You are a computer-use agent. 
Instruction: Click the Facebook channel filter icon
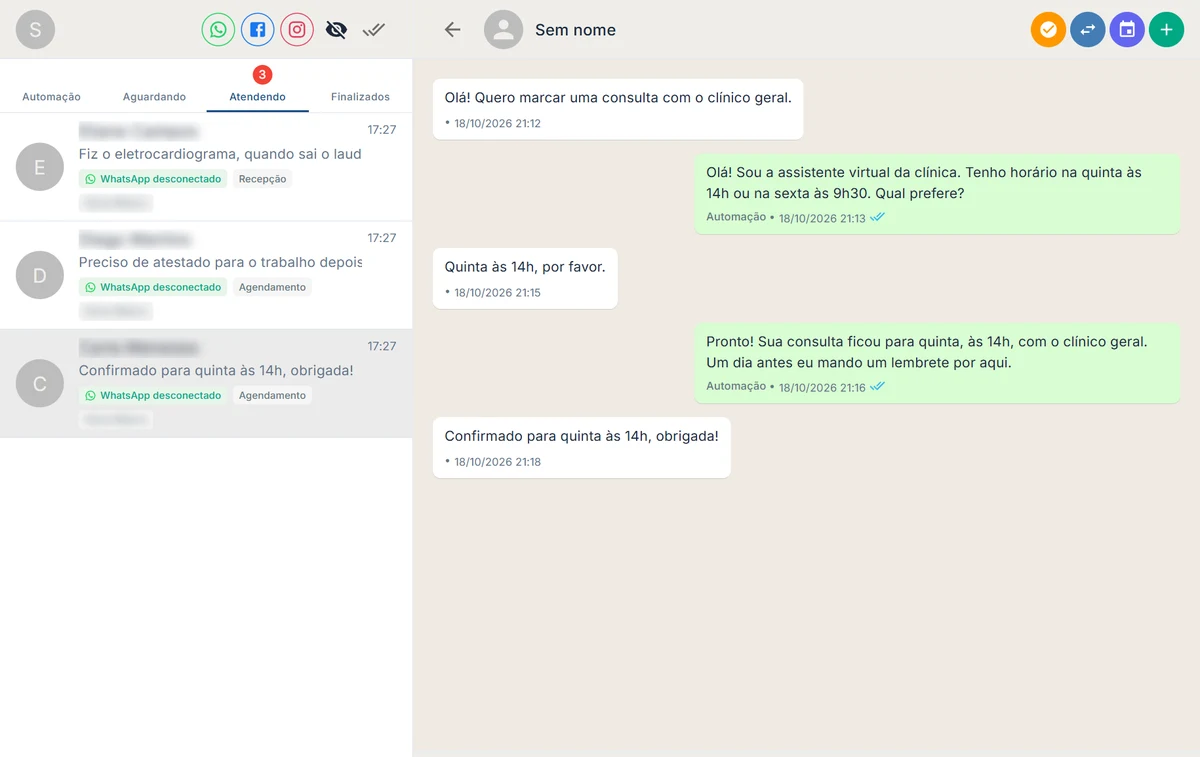point(257,30)
